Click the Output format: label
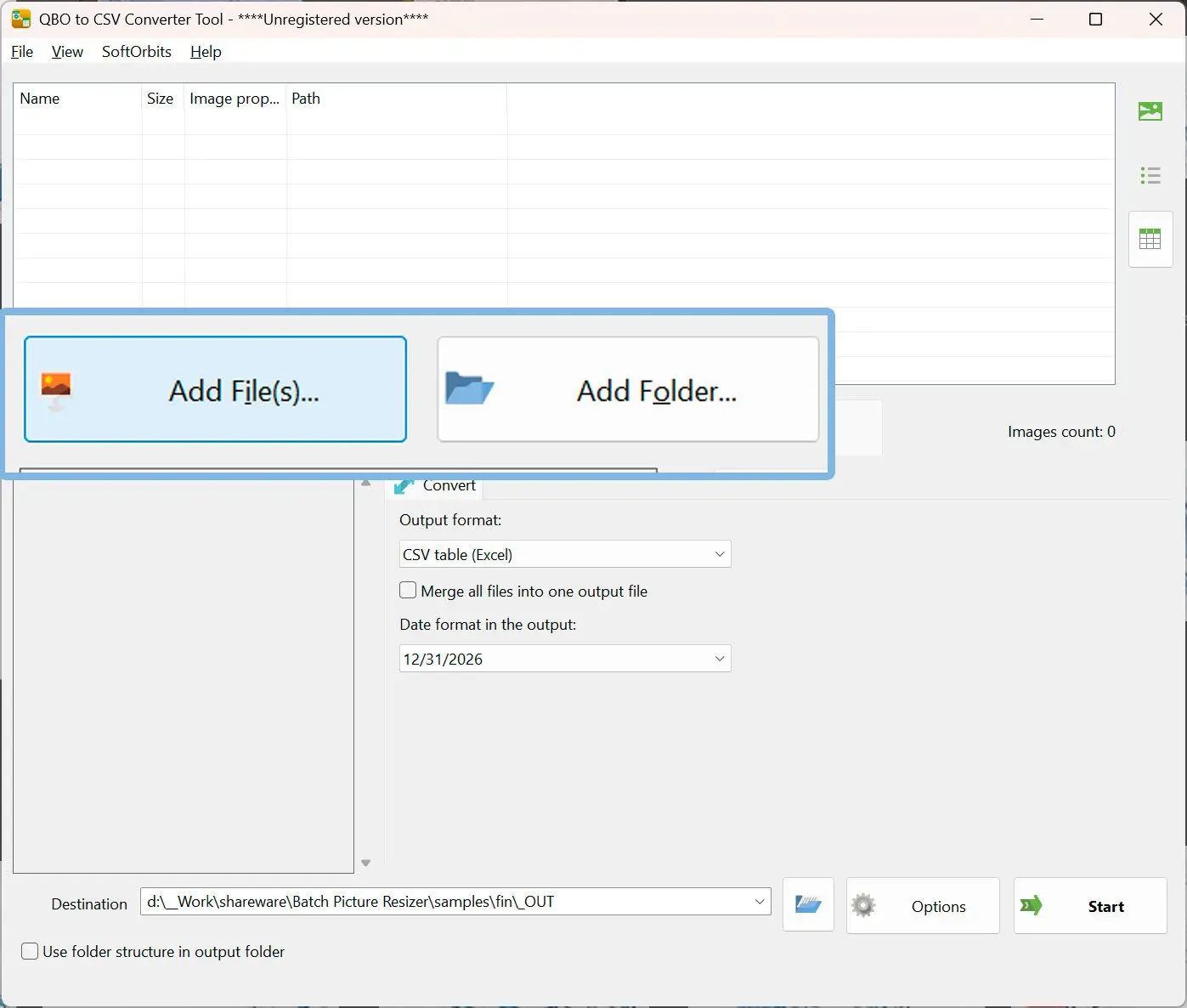 [x=450, y=520]
